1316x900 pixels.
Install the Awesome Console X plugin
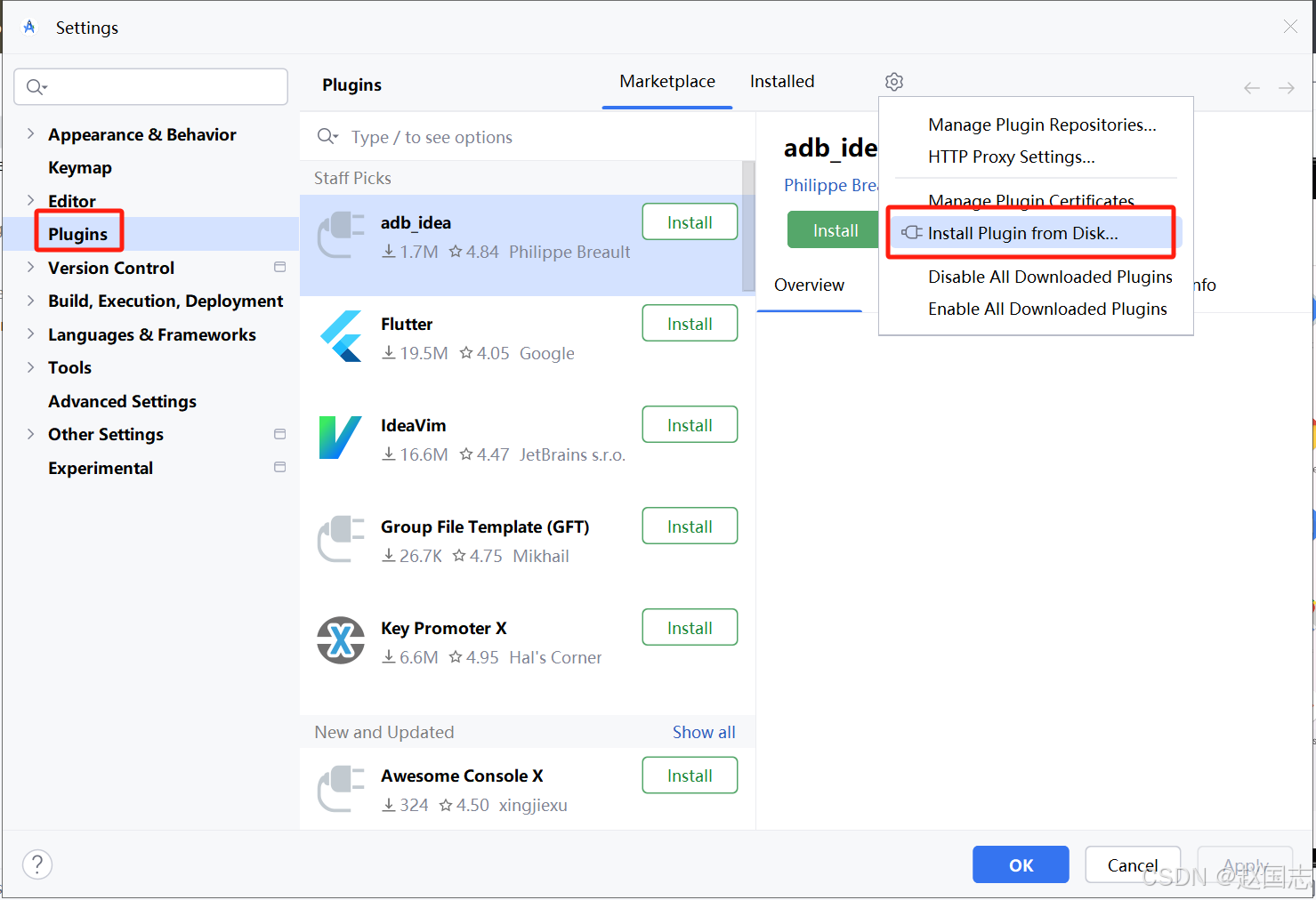click(690, 775)
